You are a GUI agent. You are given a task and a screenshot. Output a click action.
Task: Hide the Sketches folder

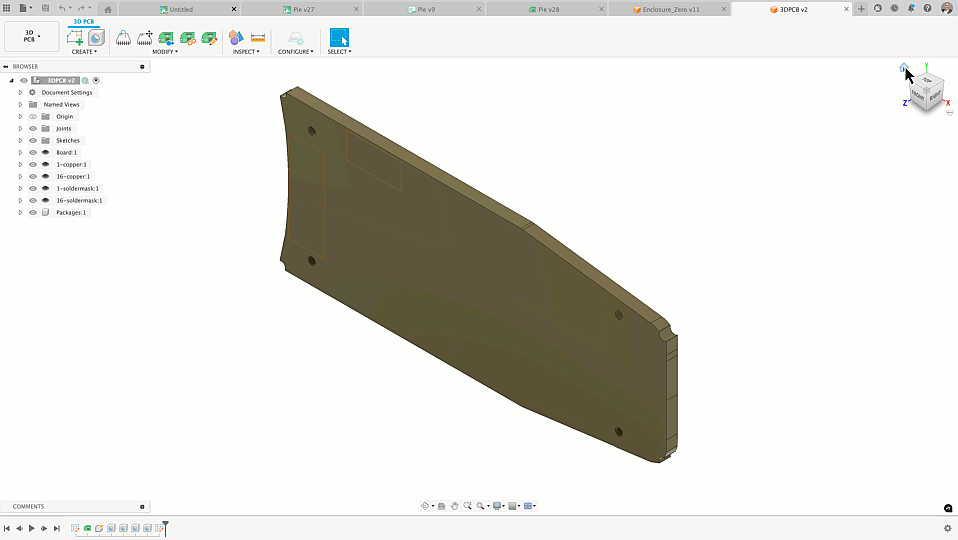(x=33, y=140)
